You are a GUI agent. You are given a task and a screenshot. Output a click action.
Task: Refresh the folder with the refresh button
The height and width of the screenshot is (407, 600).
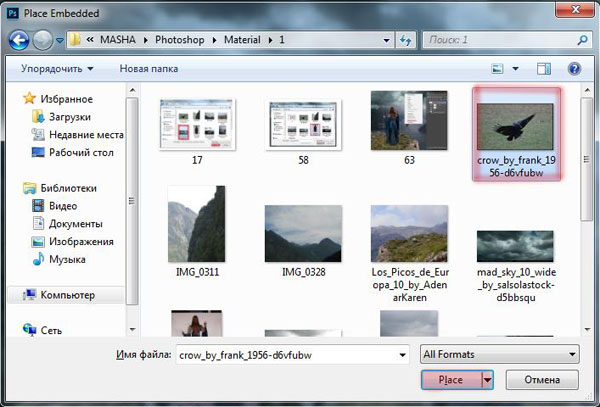point(405,40)
